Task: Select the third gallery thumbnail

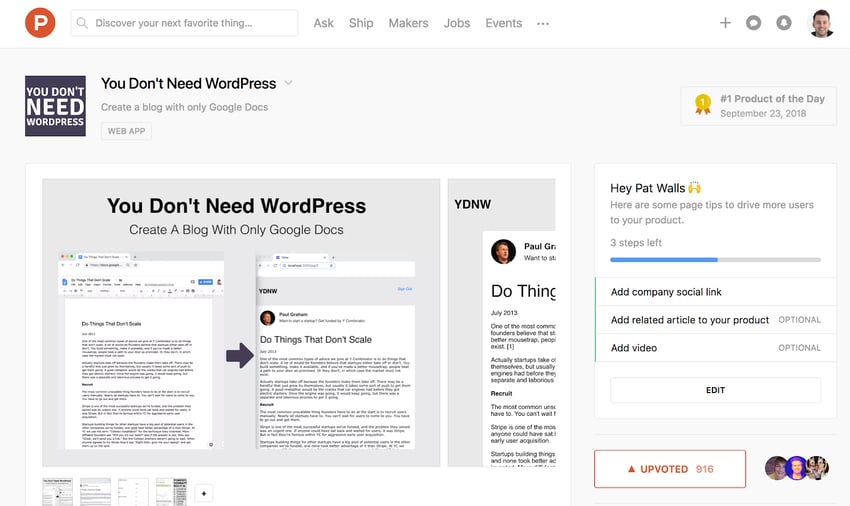Action: 133,492
